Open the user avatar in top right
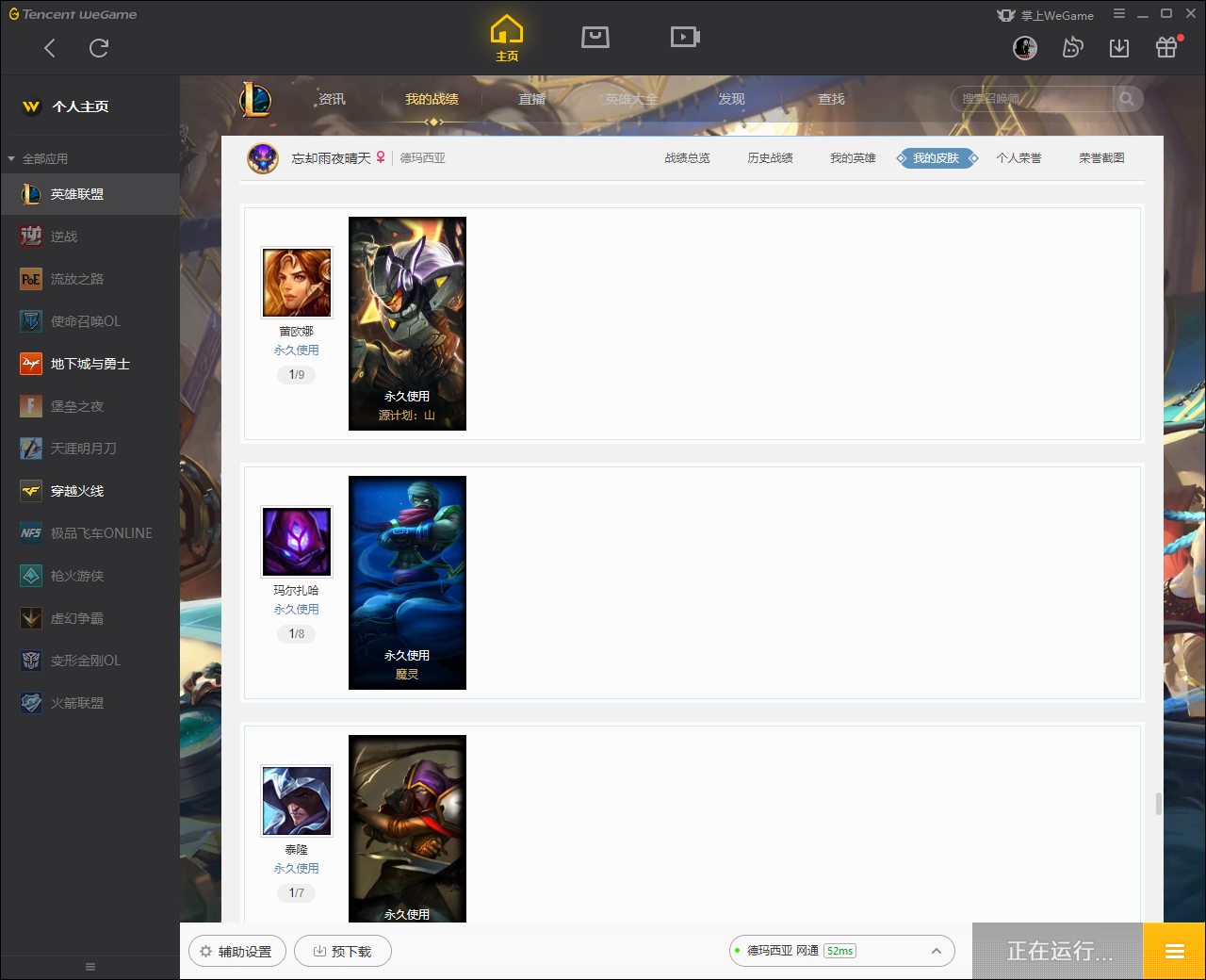The width and height of the screenshot is (1206, 980). click(x=1025, y=48)
